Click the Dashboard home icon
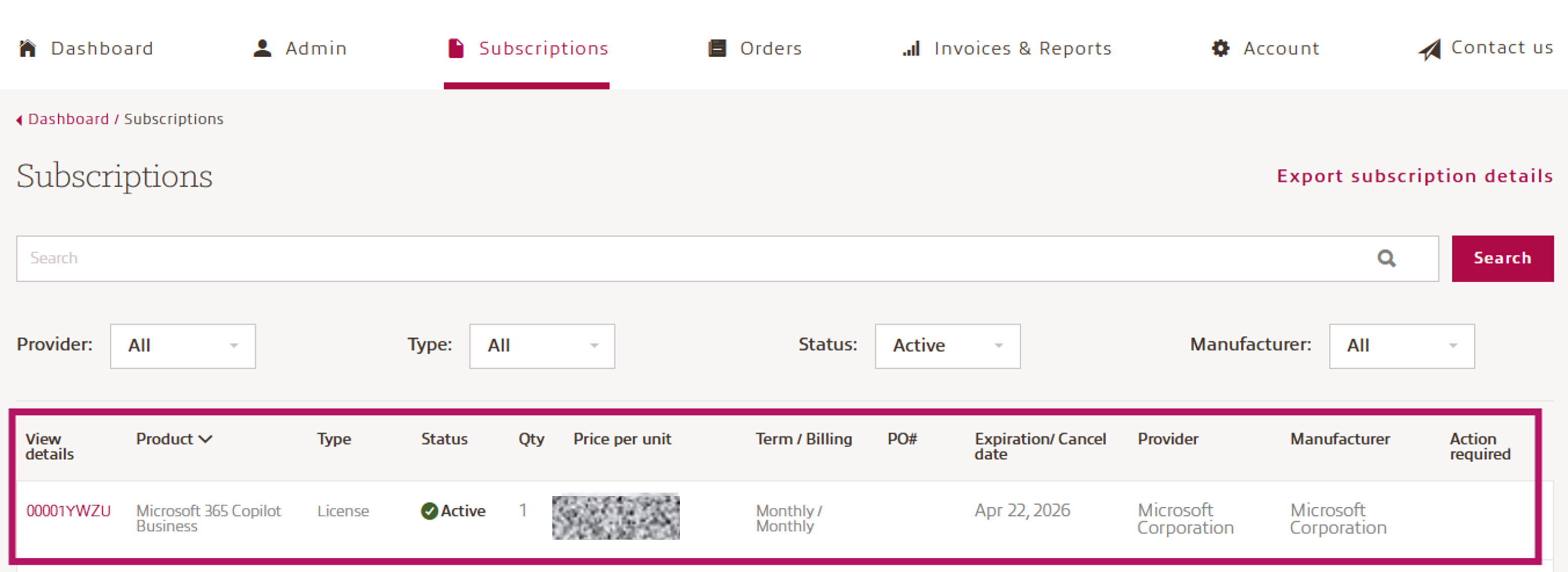Screen dimensions: 1568x572 (x=27, y=48)
